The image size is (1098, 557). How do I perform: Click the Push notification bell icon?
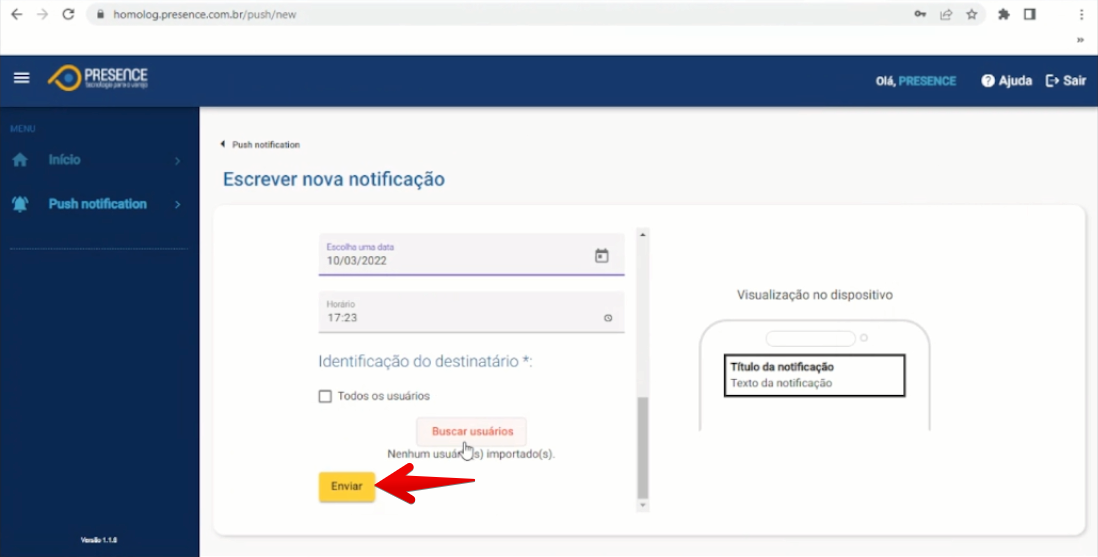click(20, 204)
